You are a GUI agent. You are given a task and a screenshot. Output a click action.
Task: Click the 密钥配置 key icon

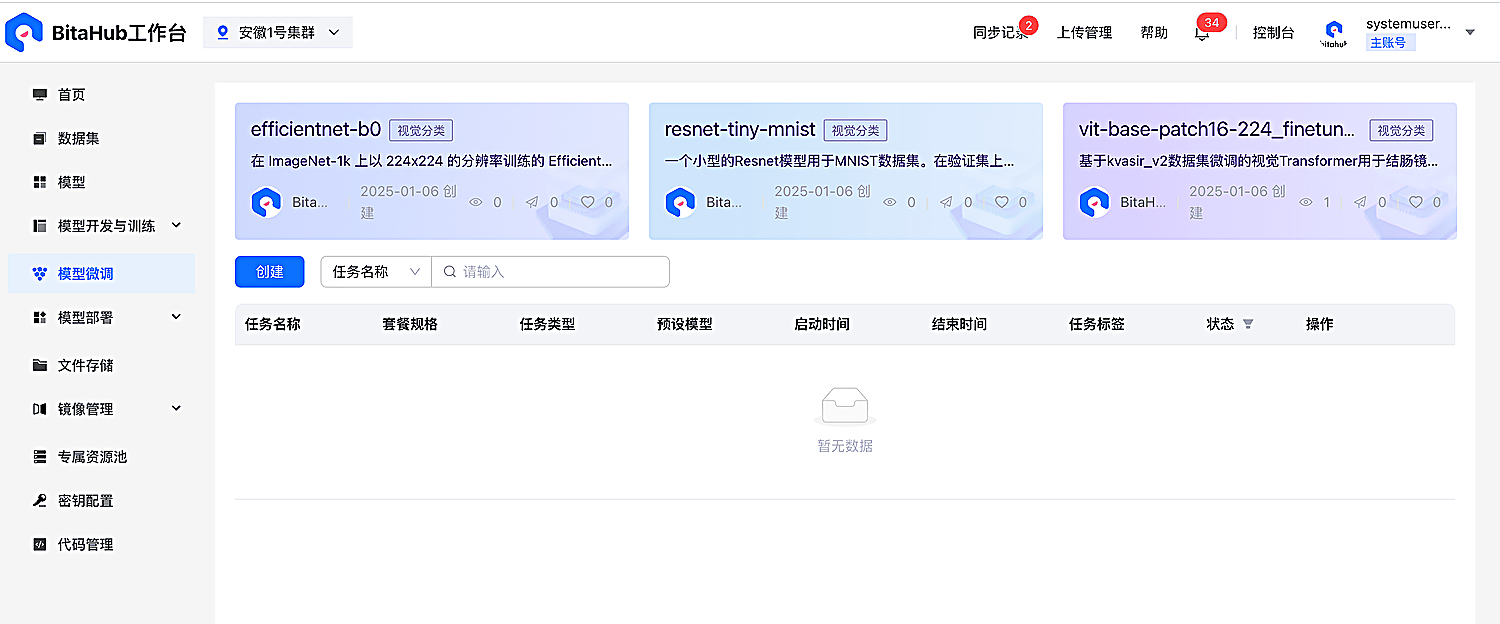coord(40,501)
